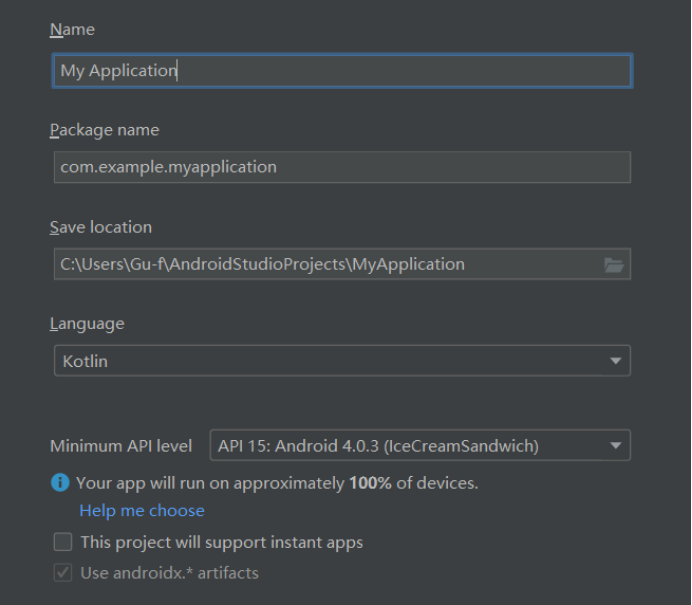This screenshot has height=605, width=692.
Task: Click the Name field label
Action: pyautogui.click(x=71, y=31)
